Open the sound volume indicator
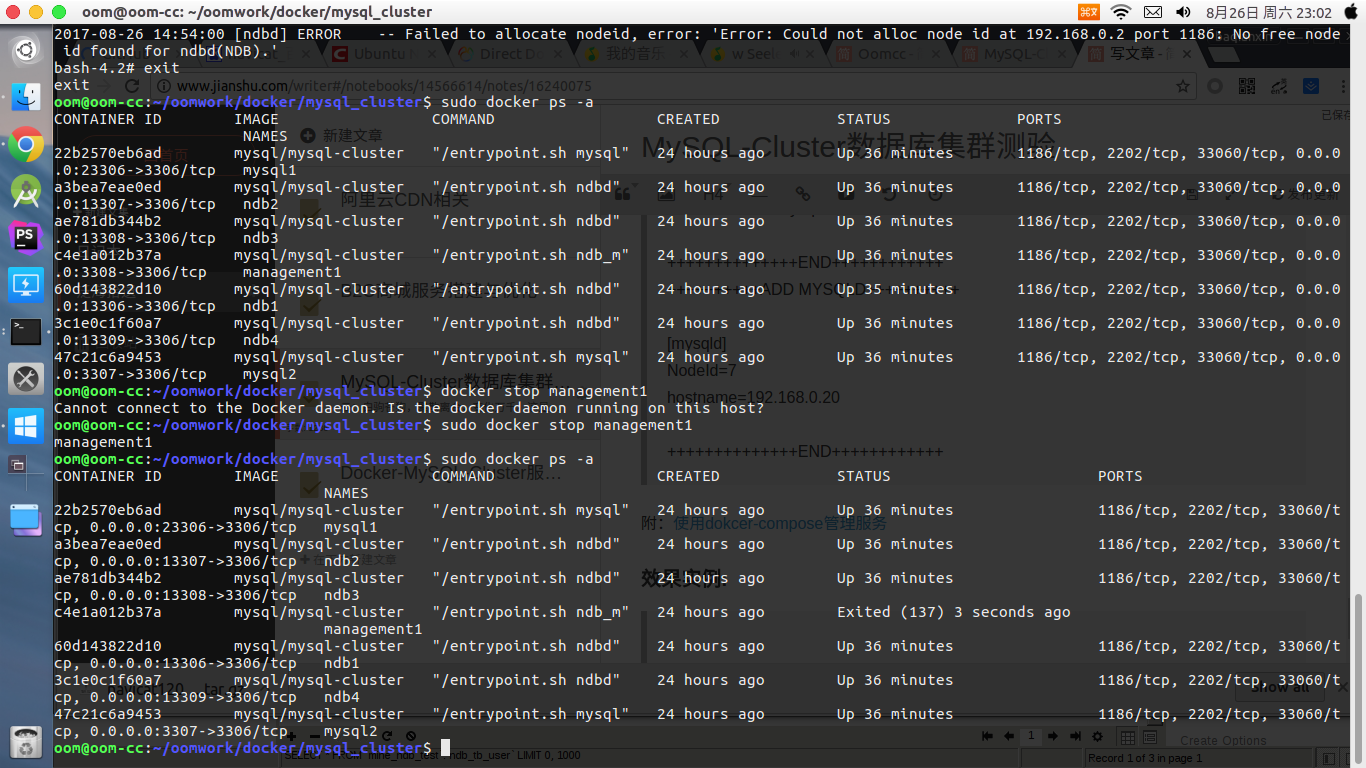The width and height of the screenshot is (1366, 768). (x=1183, y=12)
